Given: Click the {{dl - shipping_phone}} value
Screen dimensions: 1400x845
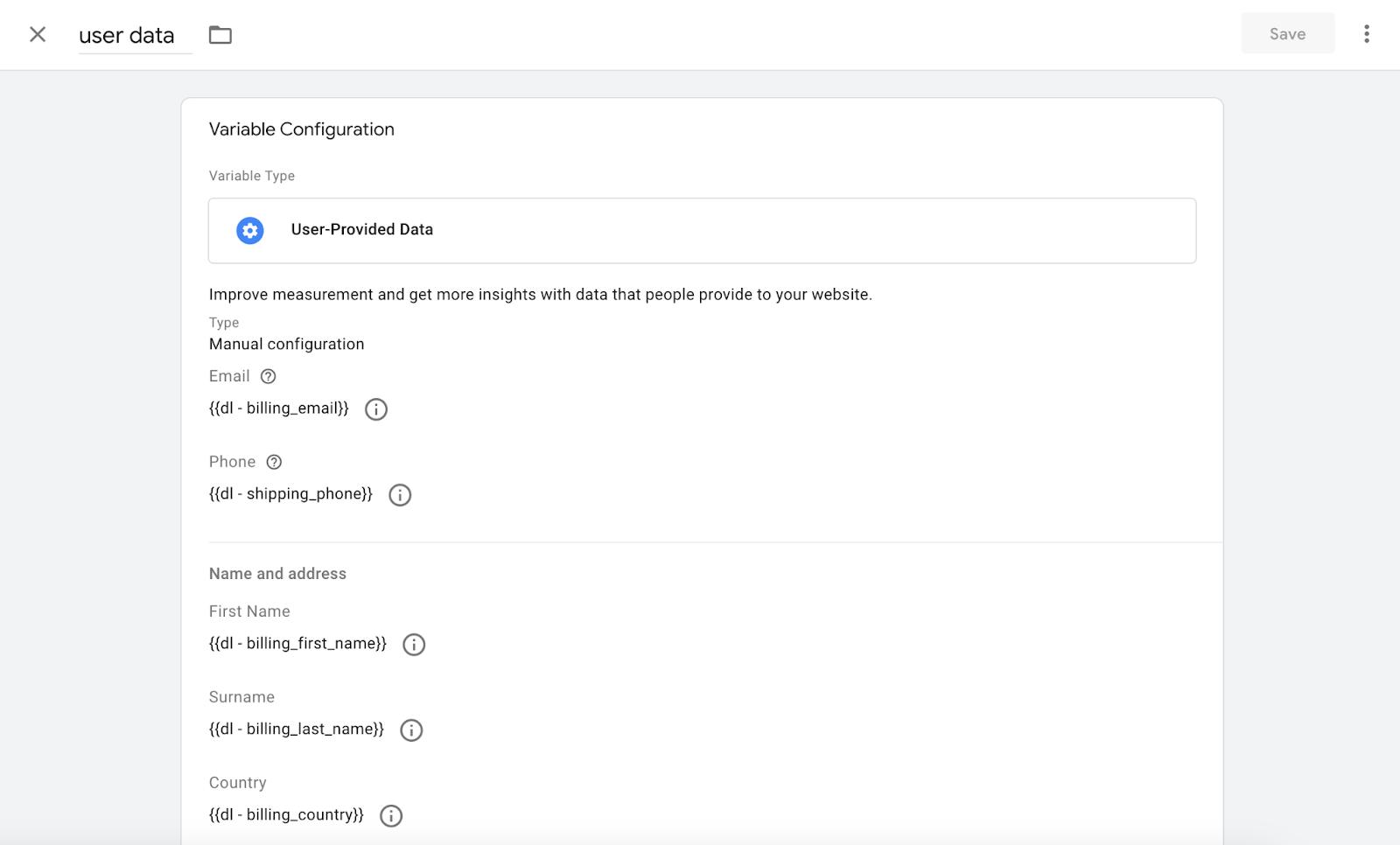Looking at the screenshot, I should pos(290,494).
